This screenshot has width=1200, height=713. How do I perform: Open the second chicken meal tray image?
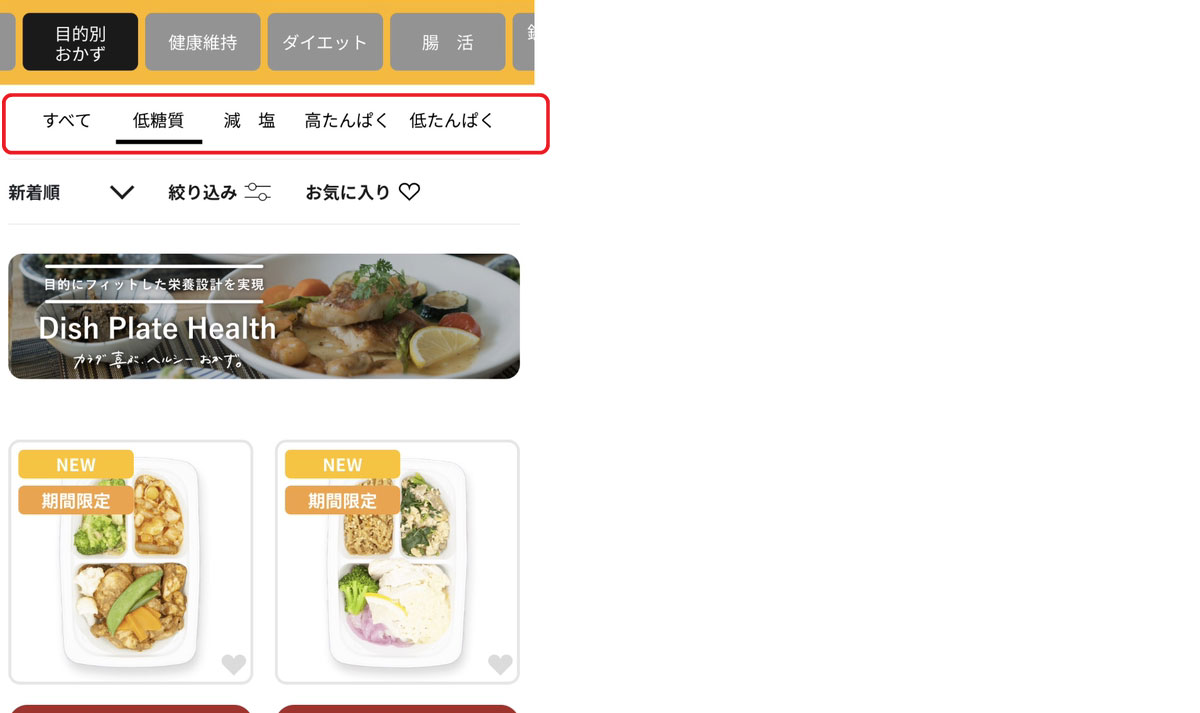point(397,563)
